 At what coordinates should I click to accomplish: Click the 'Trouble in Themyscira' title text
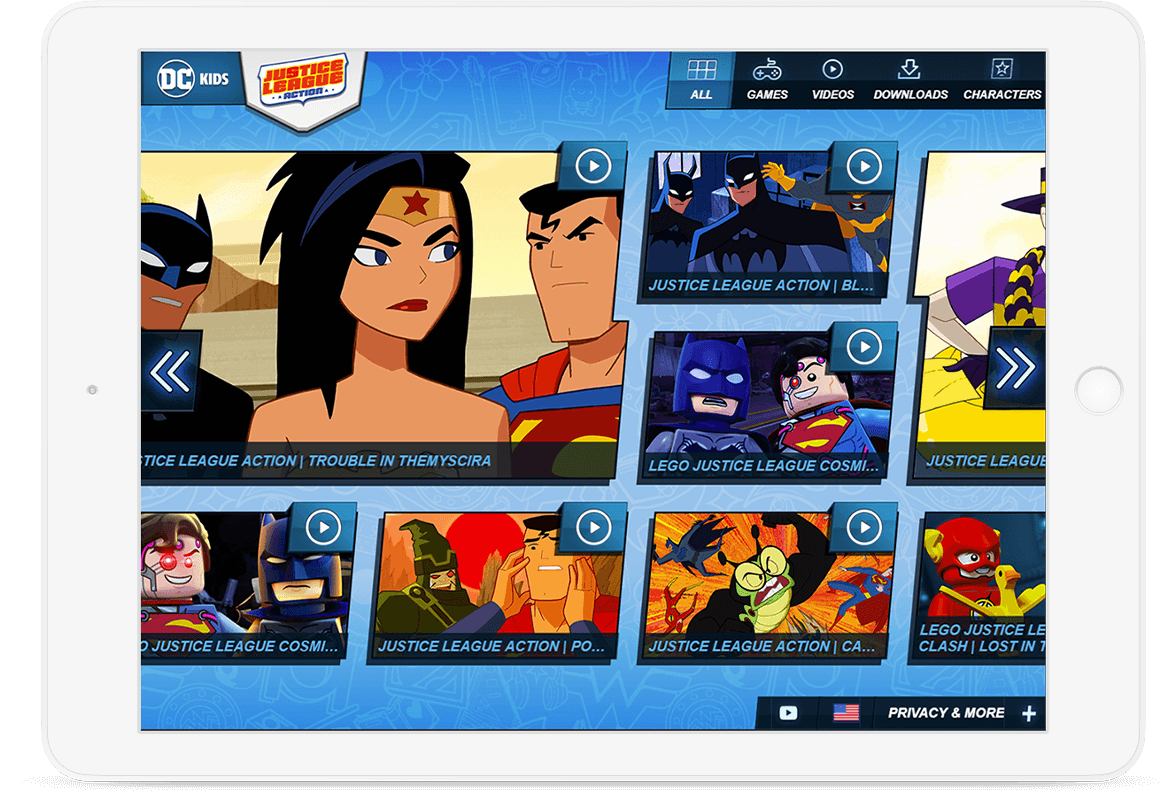[400, 461]
